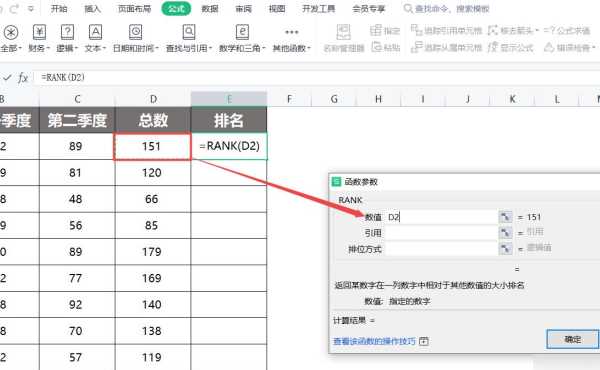Screen dimensions: 600x370
Task: Click the 数值 input field containing D2
Action: (x=441, y=217)
